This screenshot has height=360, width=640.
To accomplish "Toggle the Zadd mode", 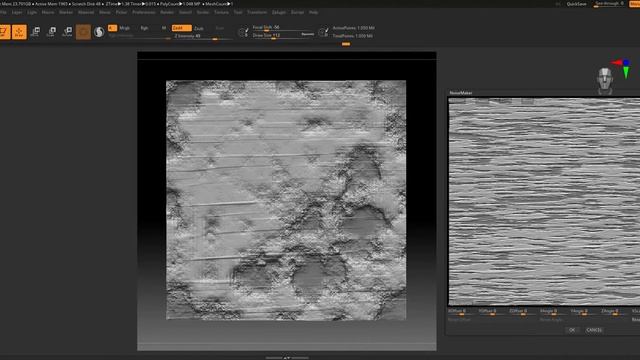I will coord(181,28).
